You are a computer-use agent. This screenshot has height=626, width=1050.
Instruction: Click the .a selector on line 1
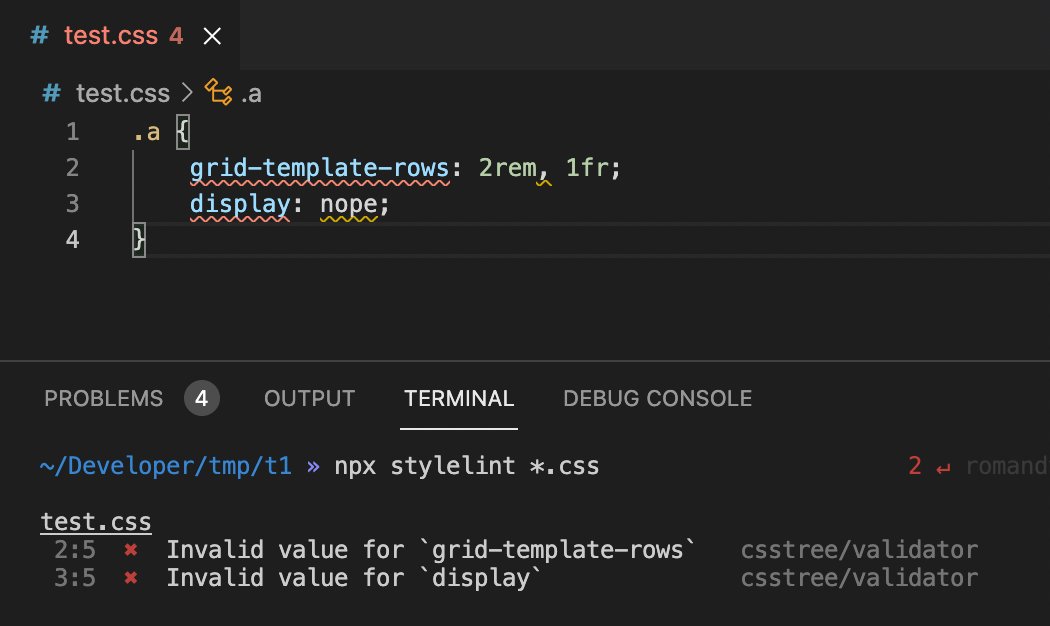[x=147, y=132]
